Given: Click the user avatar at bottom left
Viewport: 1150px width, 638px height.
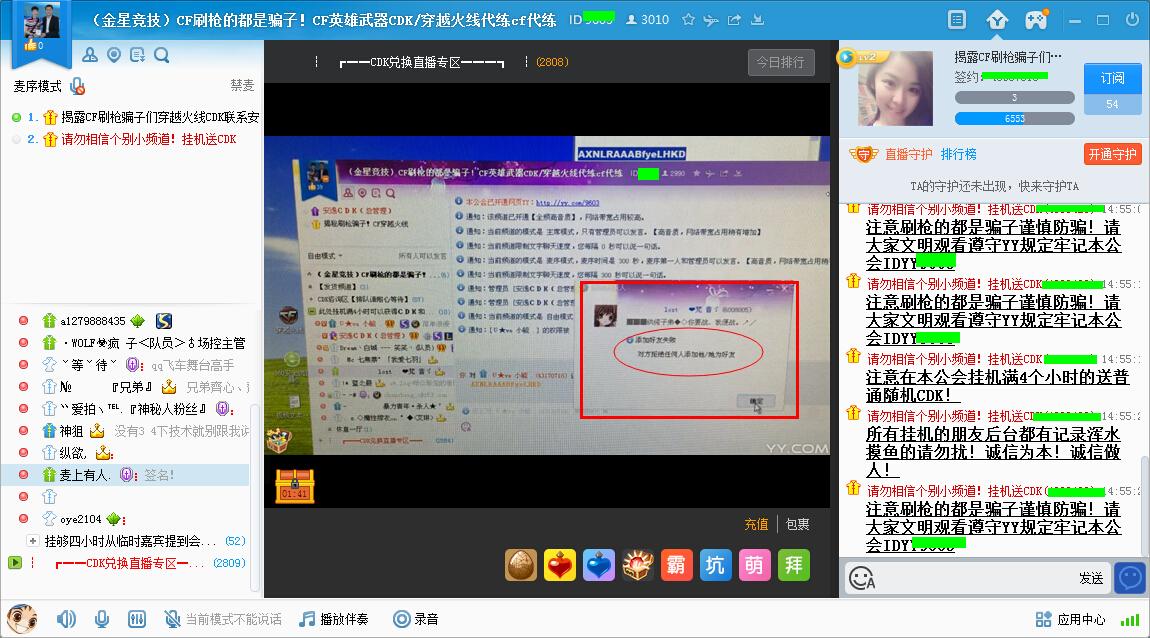Looking at the screenshot, I should coord(21,620).
